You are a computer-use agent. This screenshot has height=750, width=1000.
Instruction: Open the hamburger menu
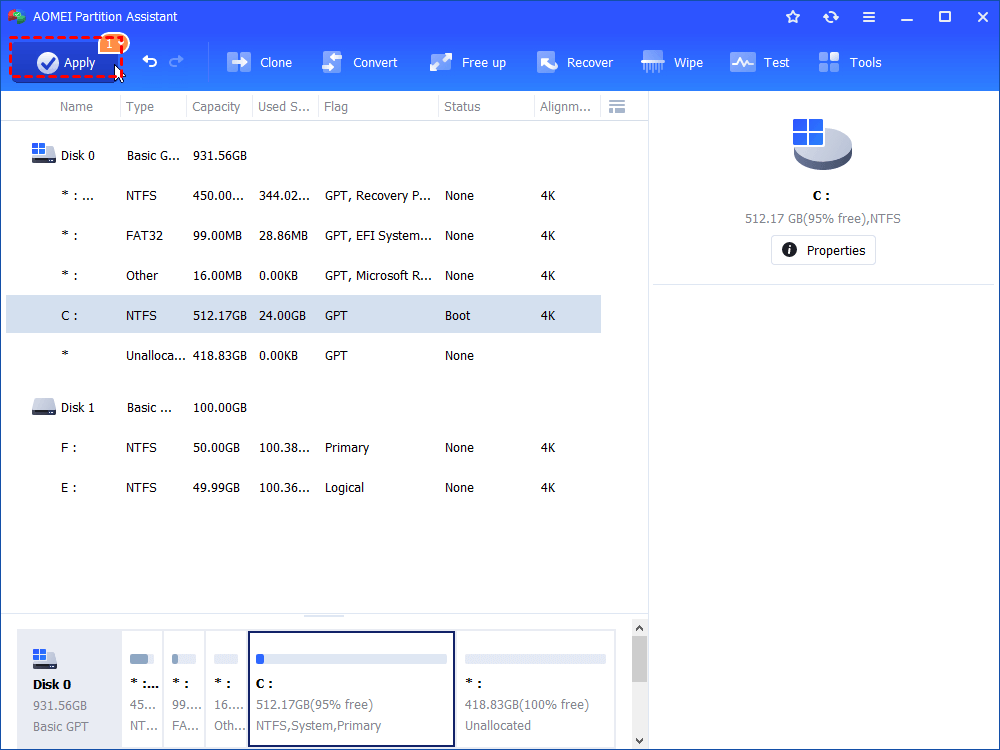pos(868,16)
